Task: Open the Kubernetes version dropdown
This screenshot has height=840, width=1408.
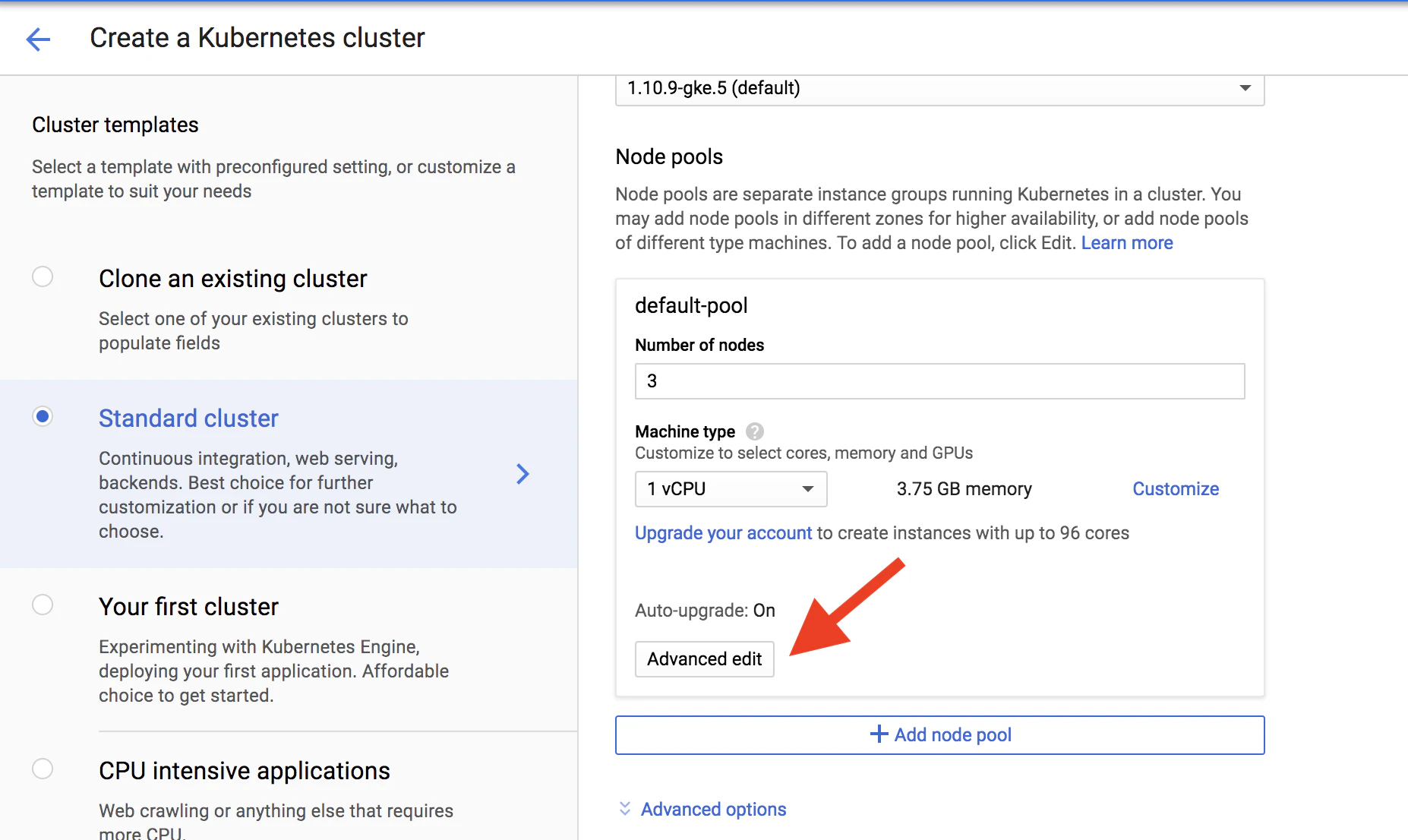Action: coord(939,89)
